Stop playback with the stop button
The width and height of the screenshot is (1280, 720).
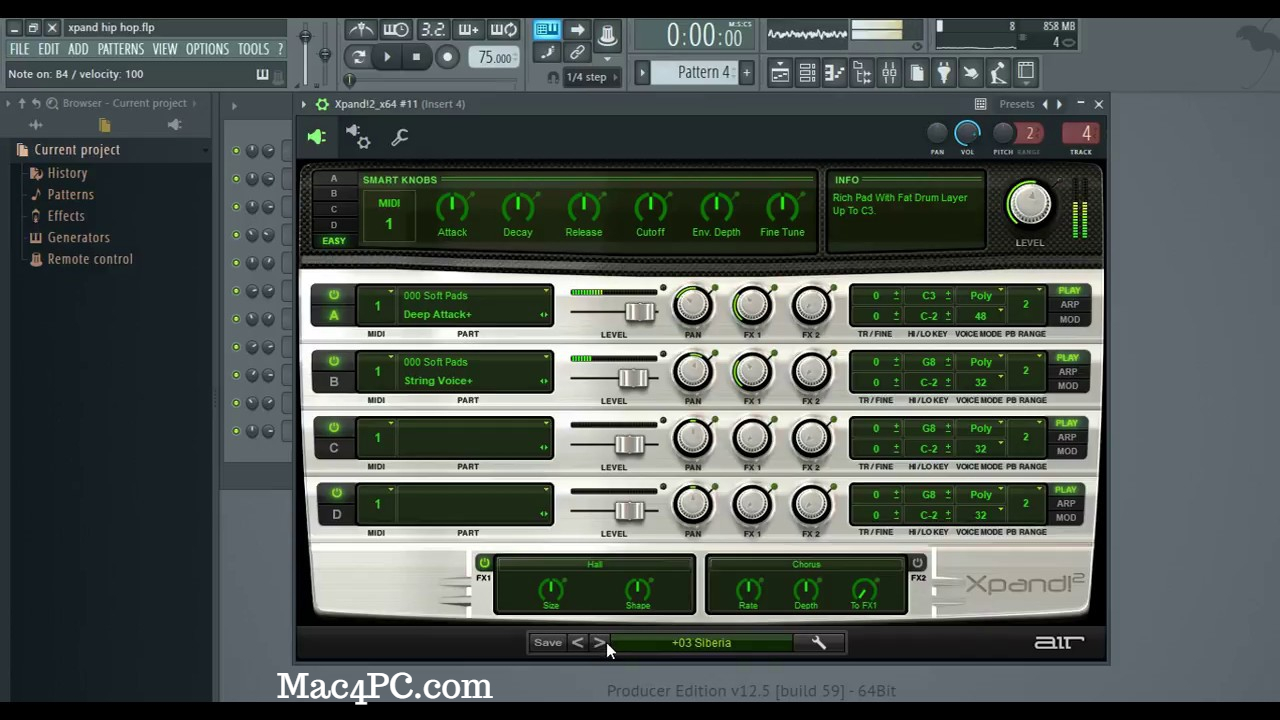(416, 57)
